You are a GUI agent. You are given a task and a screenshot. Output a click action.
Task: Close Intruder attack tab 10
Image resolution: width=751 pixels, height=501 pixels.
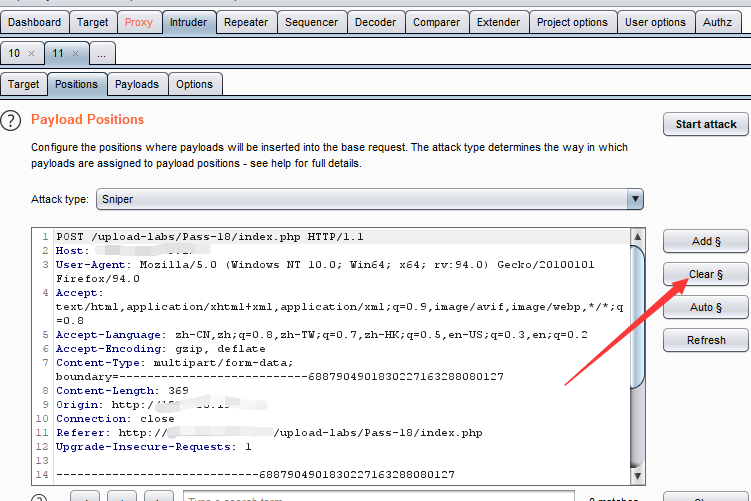point(32,53)
